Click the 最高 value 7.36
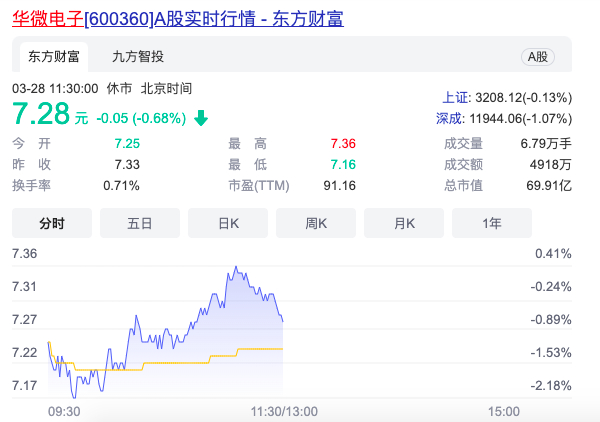Image resolution: width=600 pixels, height=422 pixels. pos(343,144)
